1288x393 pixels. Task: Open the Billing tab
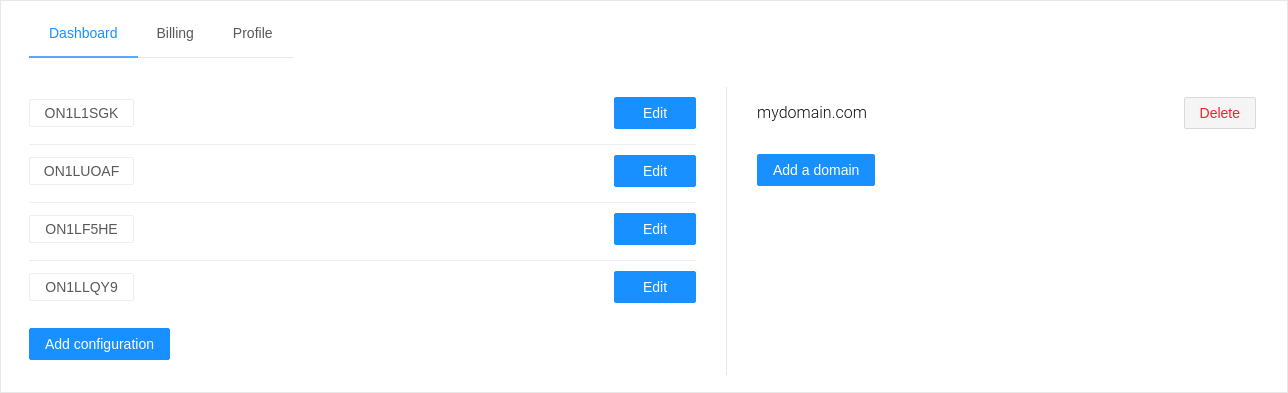click(x=175, y=33)
